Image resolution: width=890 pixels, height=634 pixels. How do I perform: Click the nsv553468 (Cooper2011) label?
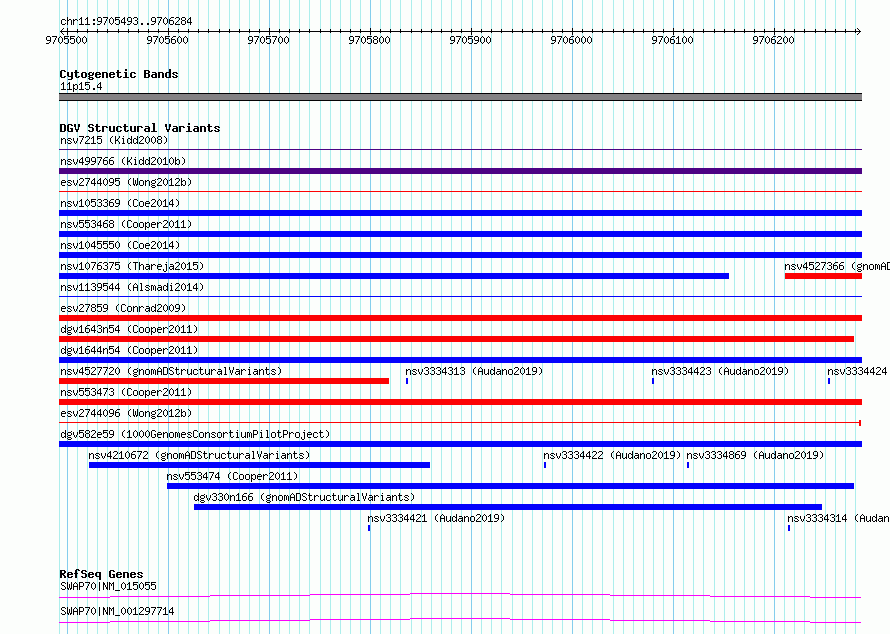coord(126,224)
